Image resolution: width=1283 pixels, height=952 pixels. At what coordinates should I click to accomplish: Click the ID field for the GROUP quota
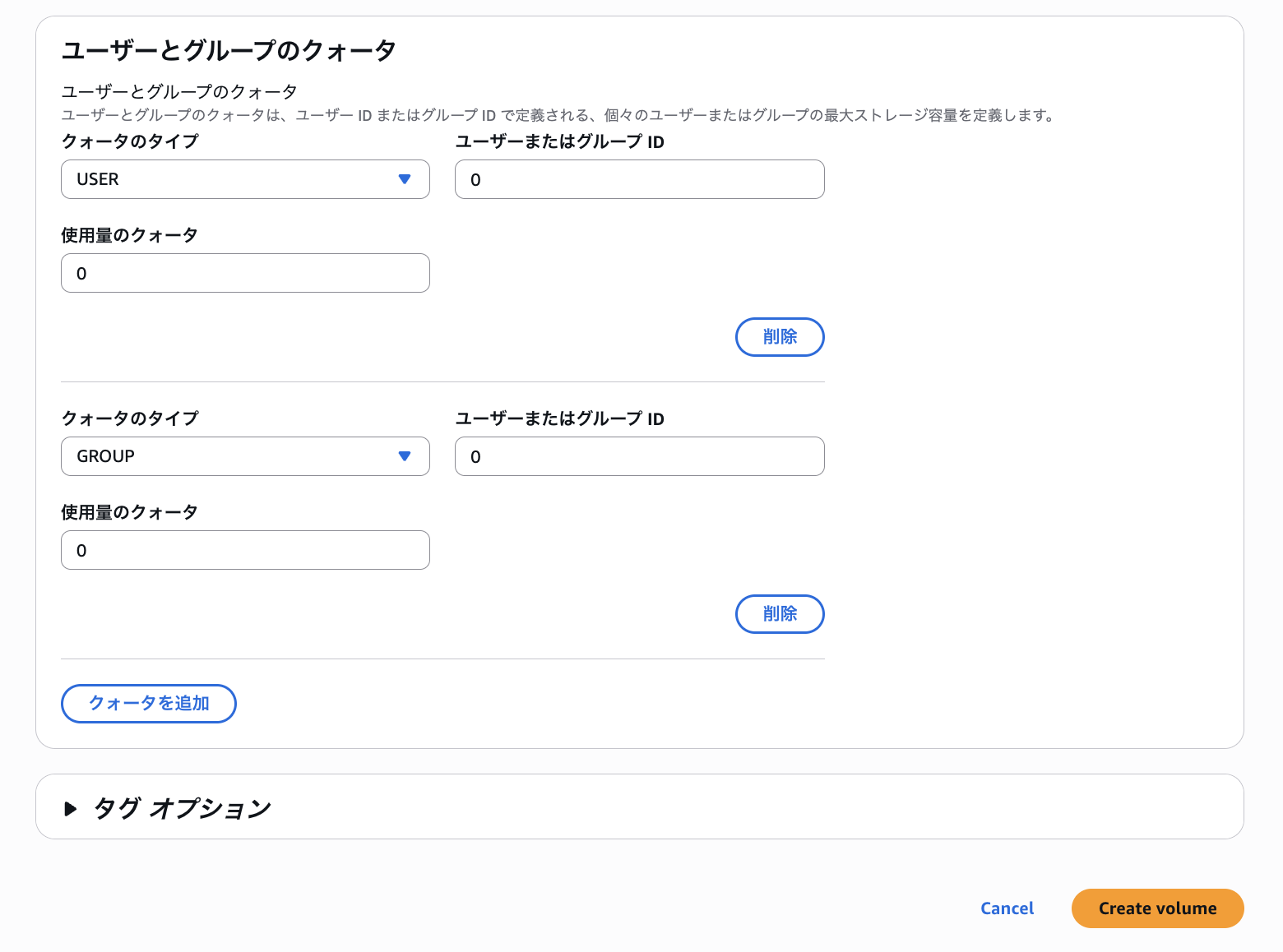pos(639,456)
